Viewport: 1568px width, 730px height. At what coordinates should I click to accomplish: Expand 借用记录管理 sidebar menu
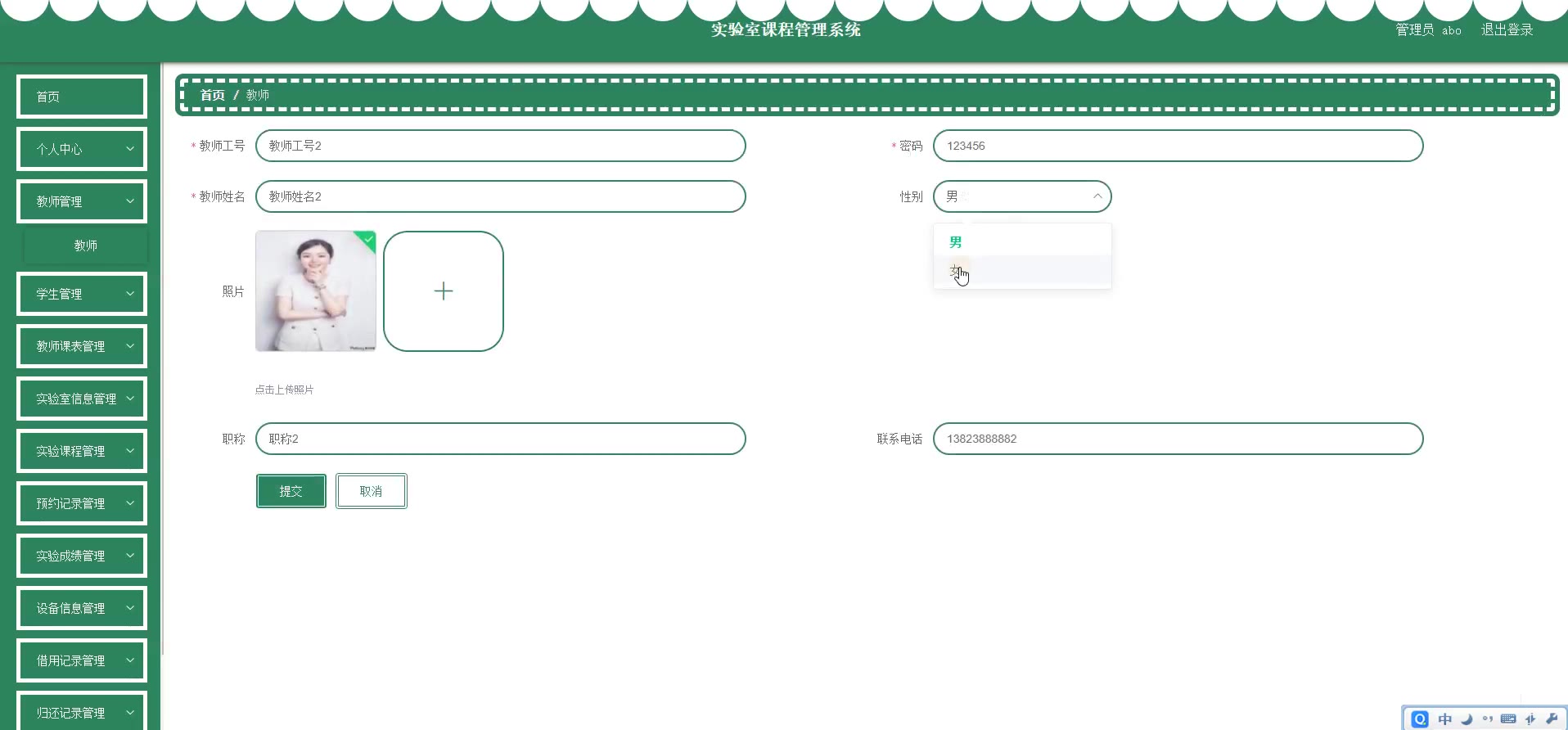(82, 660)
